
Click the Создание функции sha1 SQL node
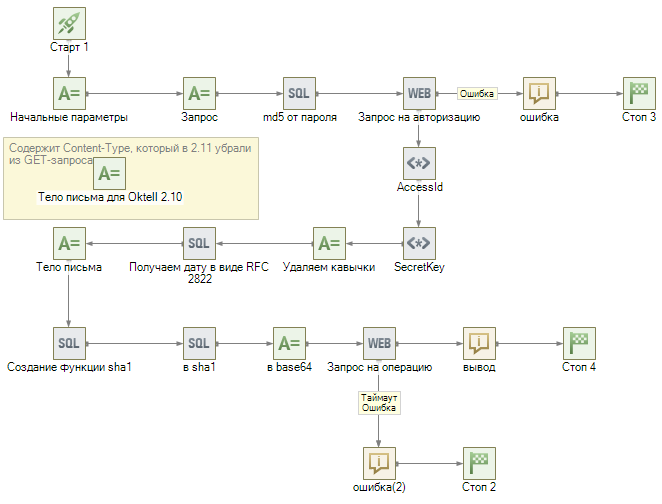pos(69,343)
